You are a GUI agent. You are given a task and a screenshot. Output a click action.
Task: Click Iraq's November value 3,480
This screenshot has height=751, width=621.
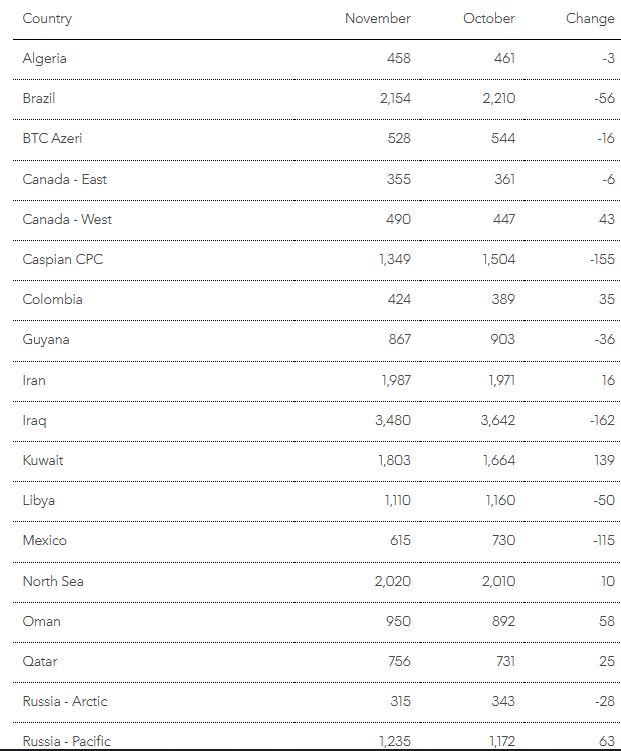(392, 420)
